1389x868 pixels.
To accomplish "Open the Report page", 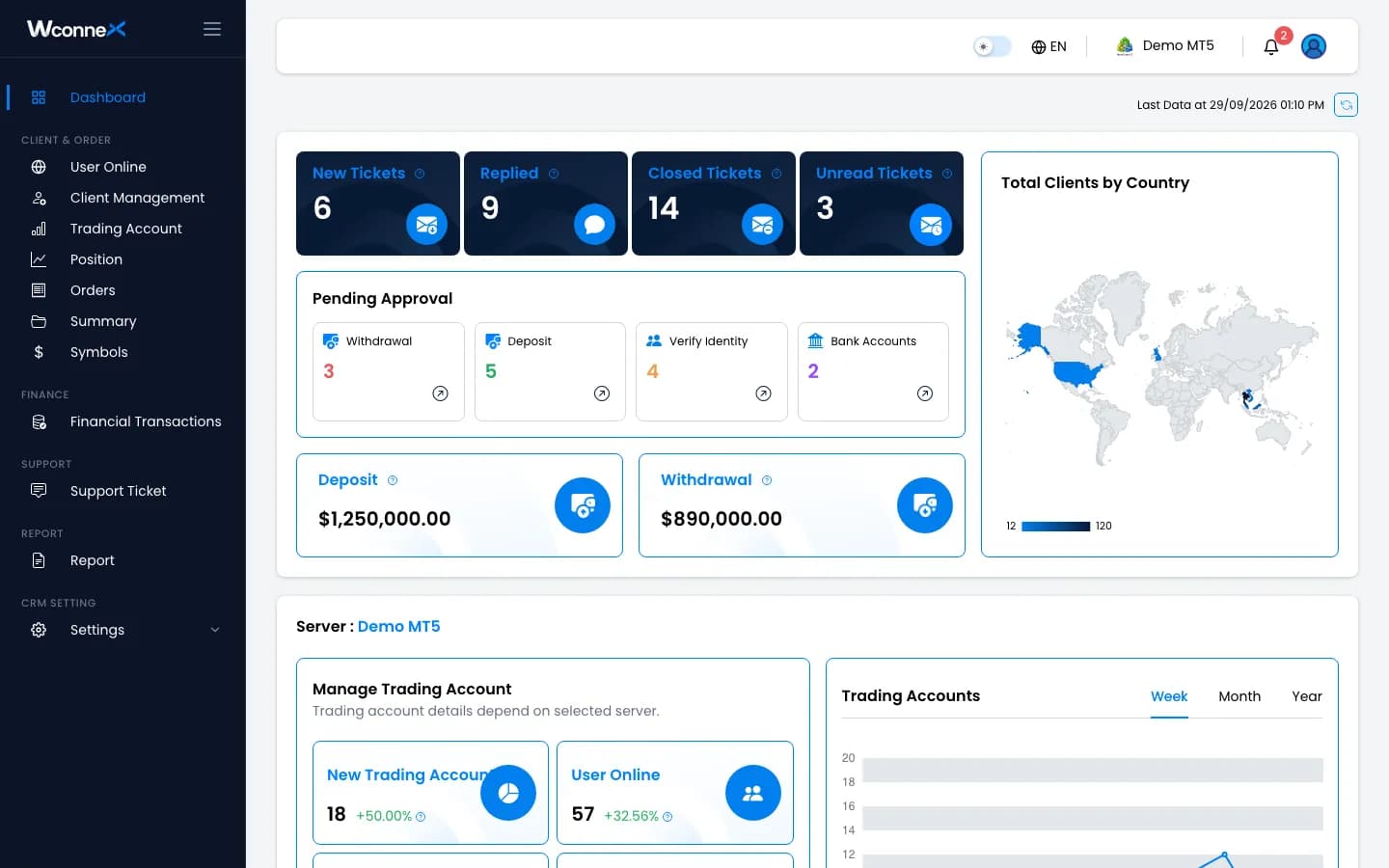I will click(x=93, y=560).
